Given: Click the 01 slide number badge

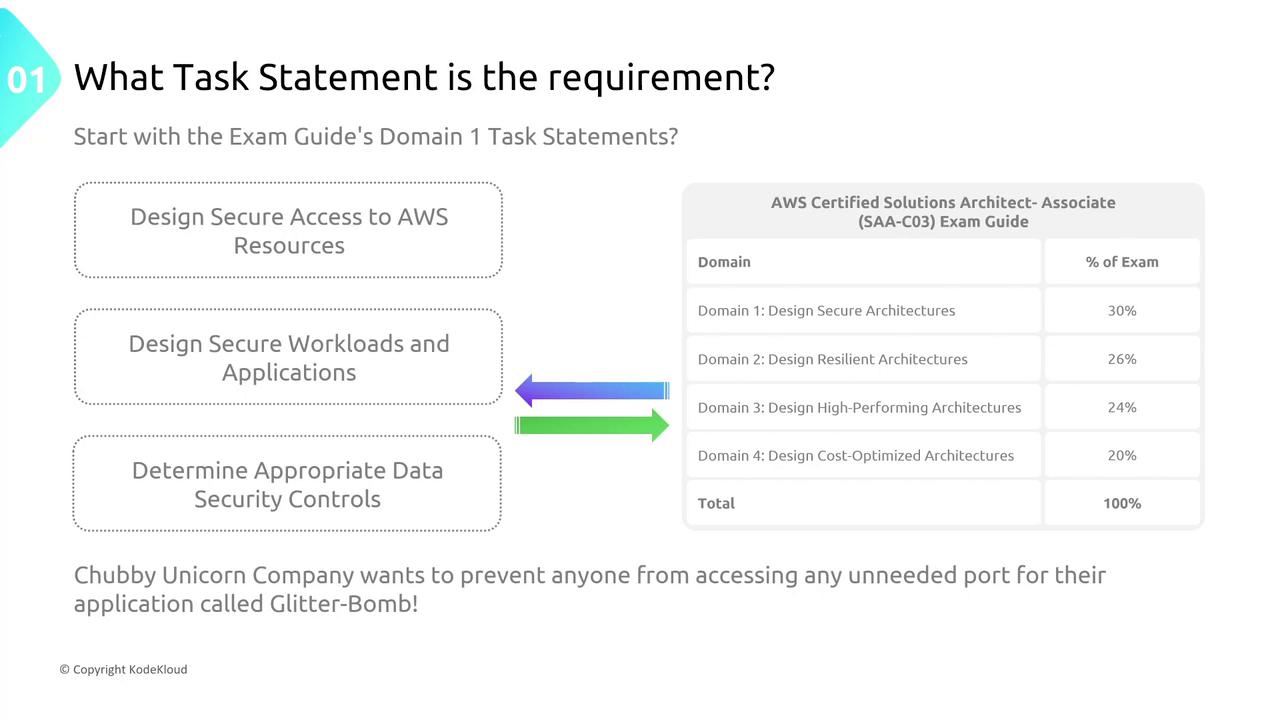Looking at the screenshot, I should click(26, 80).
